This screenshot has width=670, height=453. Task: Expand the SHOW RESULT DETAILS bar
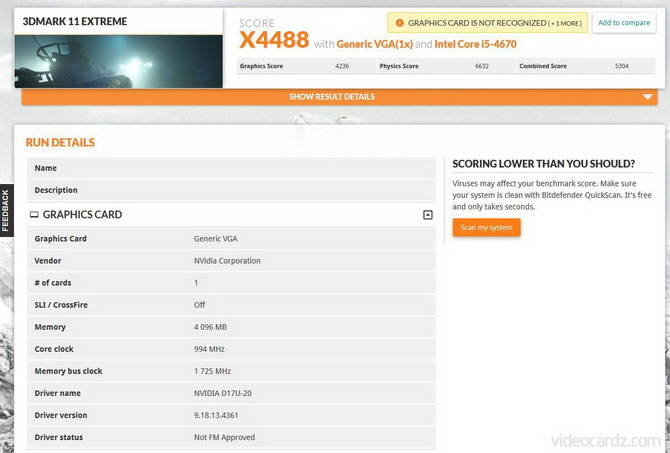point(332,97)
